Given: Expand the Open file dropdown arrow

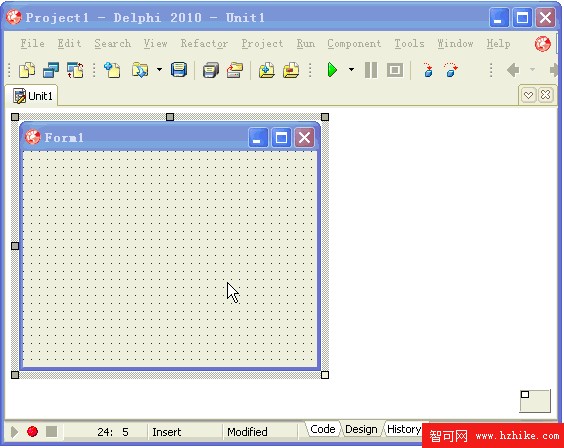Looking at the screenshot, I should point(159,69).
